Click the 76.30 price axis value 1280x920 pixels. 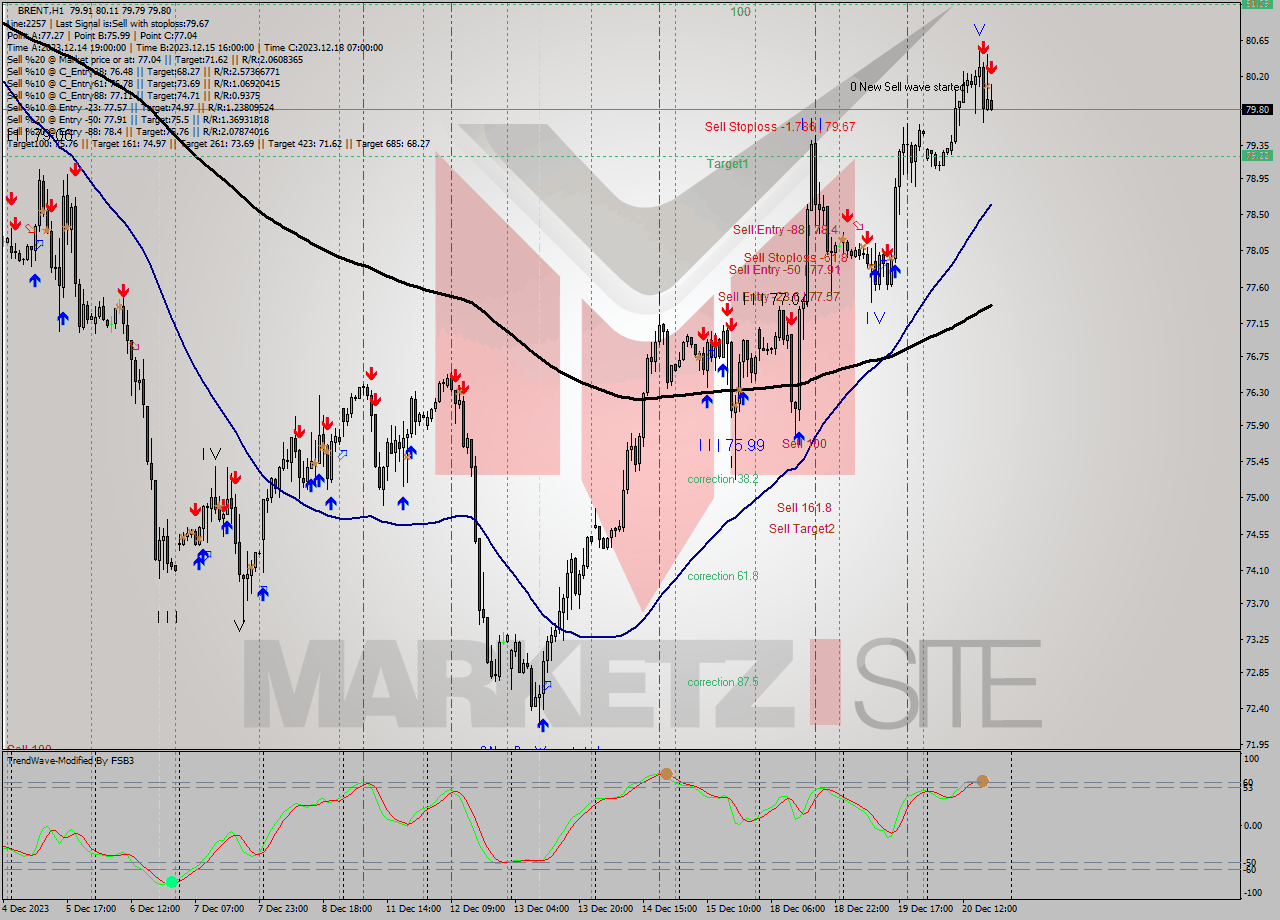(x=1258, y=393)
